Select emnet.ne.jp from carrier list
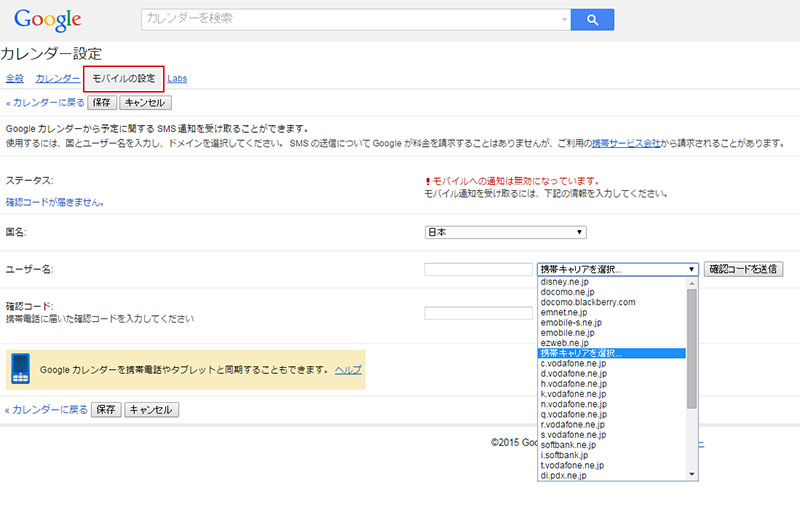 click(612, 312)
